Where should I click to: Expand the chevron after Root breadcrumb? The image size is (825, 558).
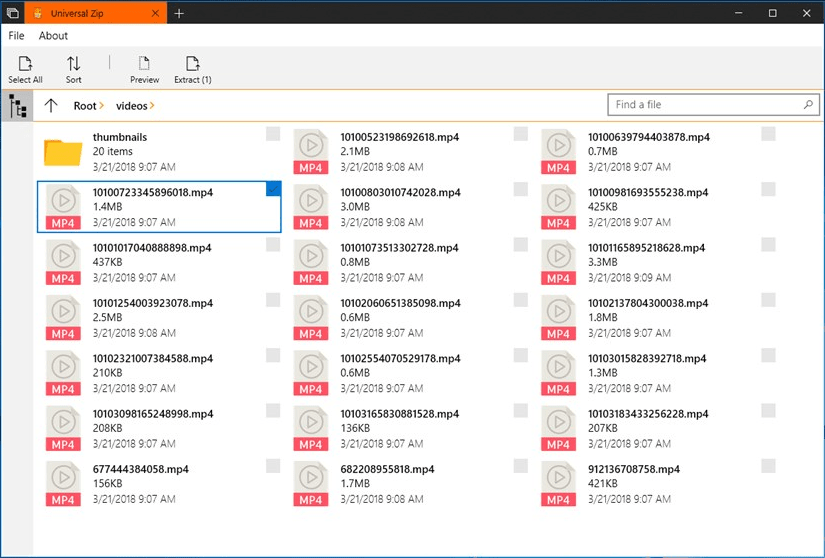point(102,106)
